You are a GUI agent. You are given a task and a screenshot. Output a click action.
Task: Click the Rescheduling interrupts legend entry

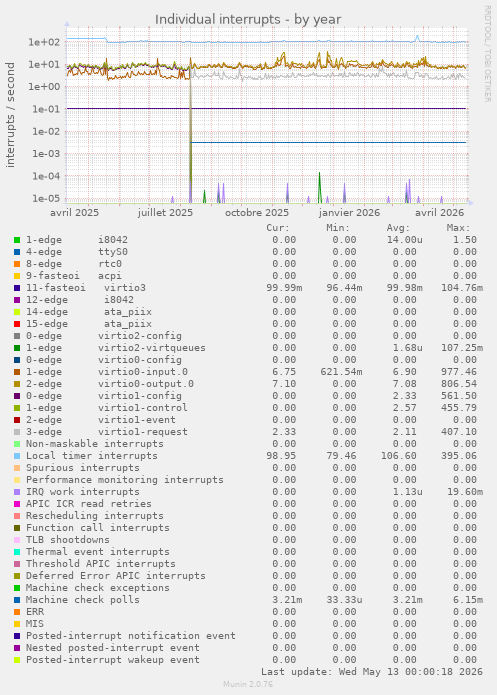tap(94, 515)
